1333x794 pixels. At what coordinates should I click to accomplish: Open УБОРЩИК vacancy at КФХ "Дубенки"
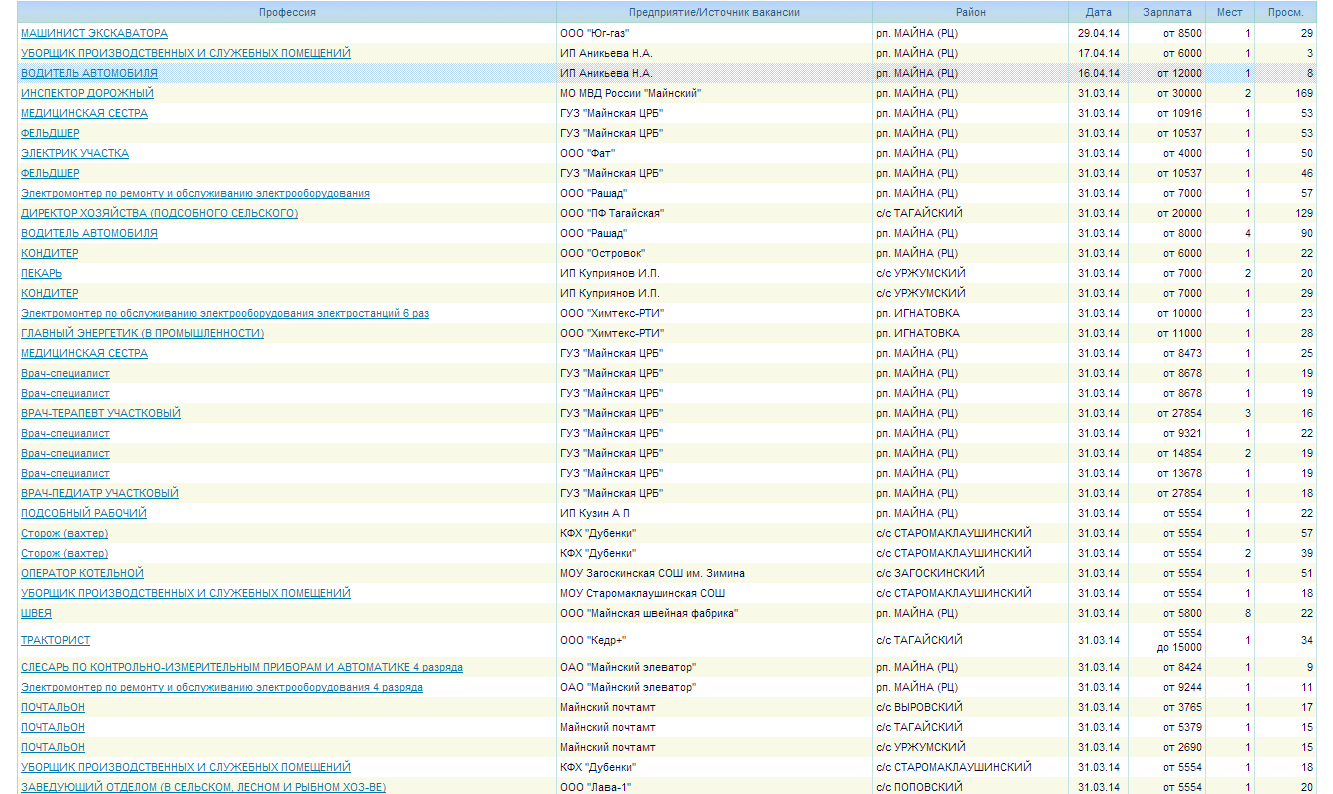186,767
